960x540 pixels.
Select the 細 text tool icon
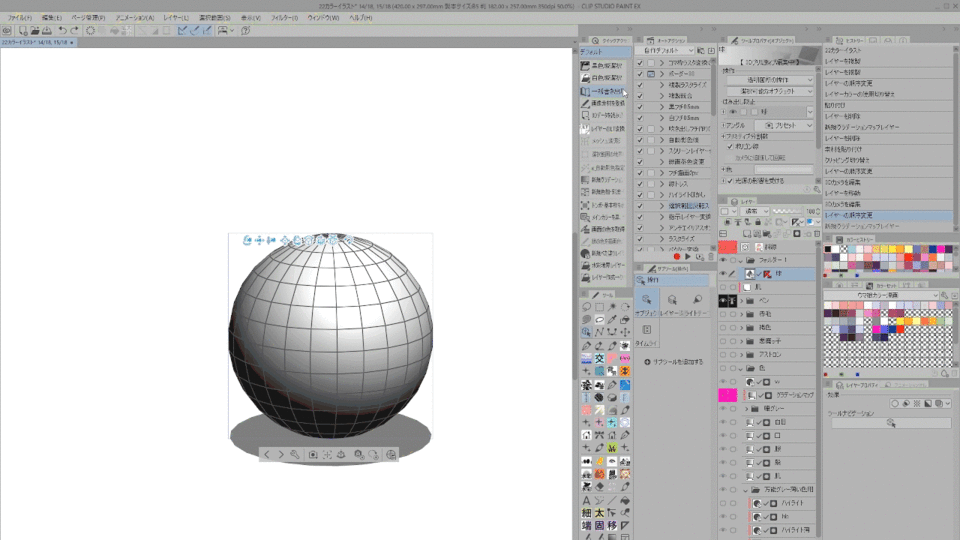tap(586, 513)
